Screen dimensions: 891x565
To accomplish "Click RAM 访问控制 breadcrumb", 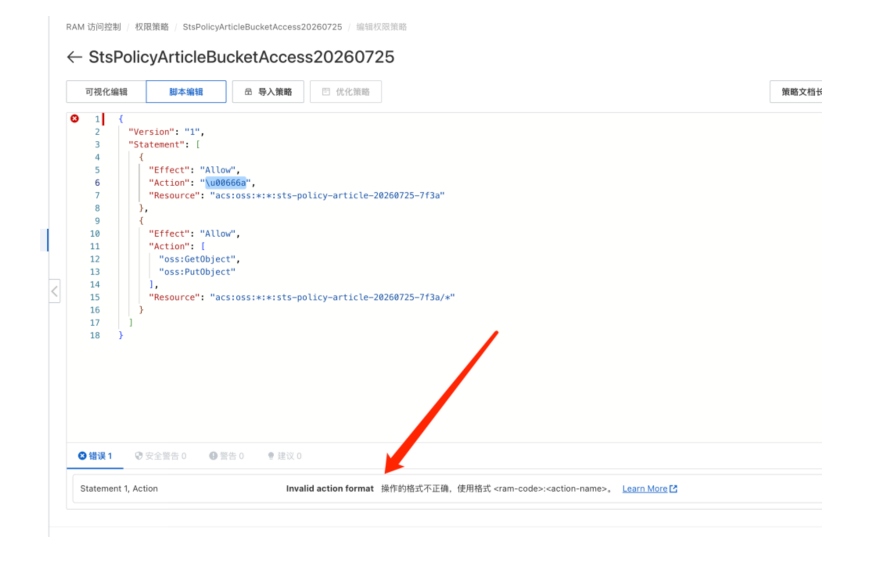I will click(93, 27).
